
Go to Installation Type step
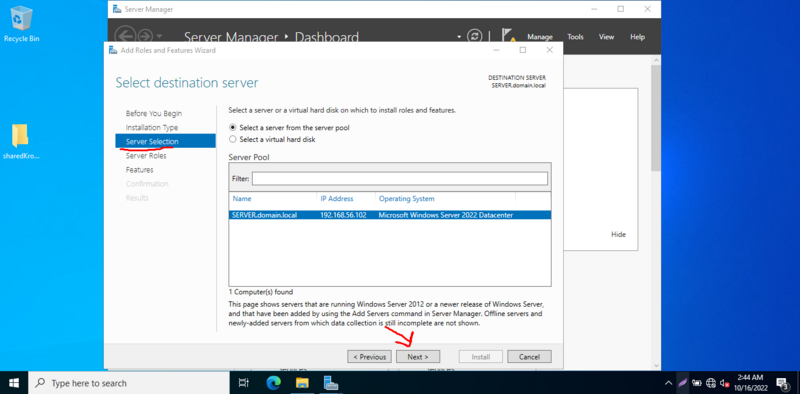pyautogui.click(x=152, y=127)
